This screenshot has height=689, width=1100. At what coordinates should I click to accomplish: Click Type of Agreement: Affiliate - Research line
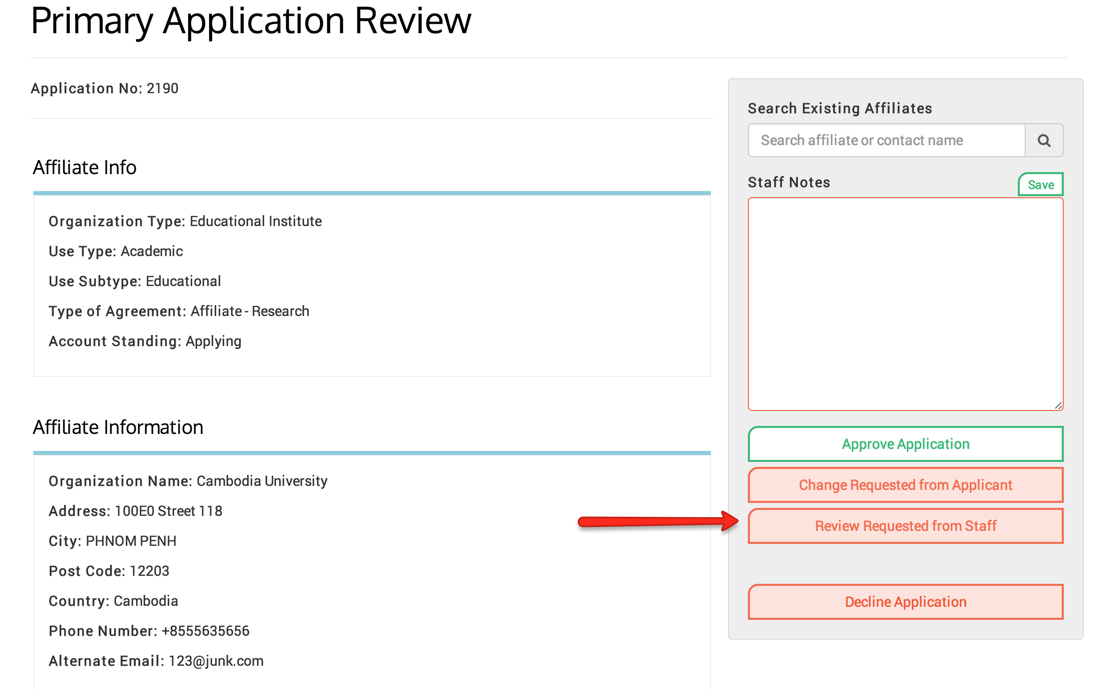click(179, 312)
